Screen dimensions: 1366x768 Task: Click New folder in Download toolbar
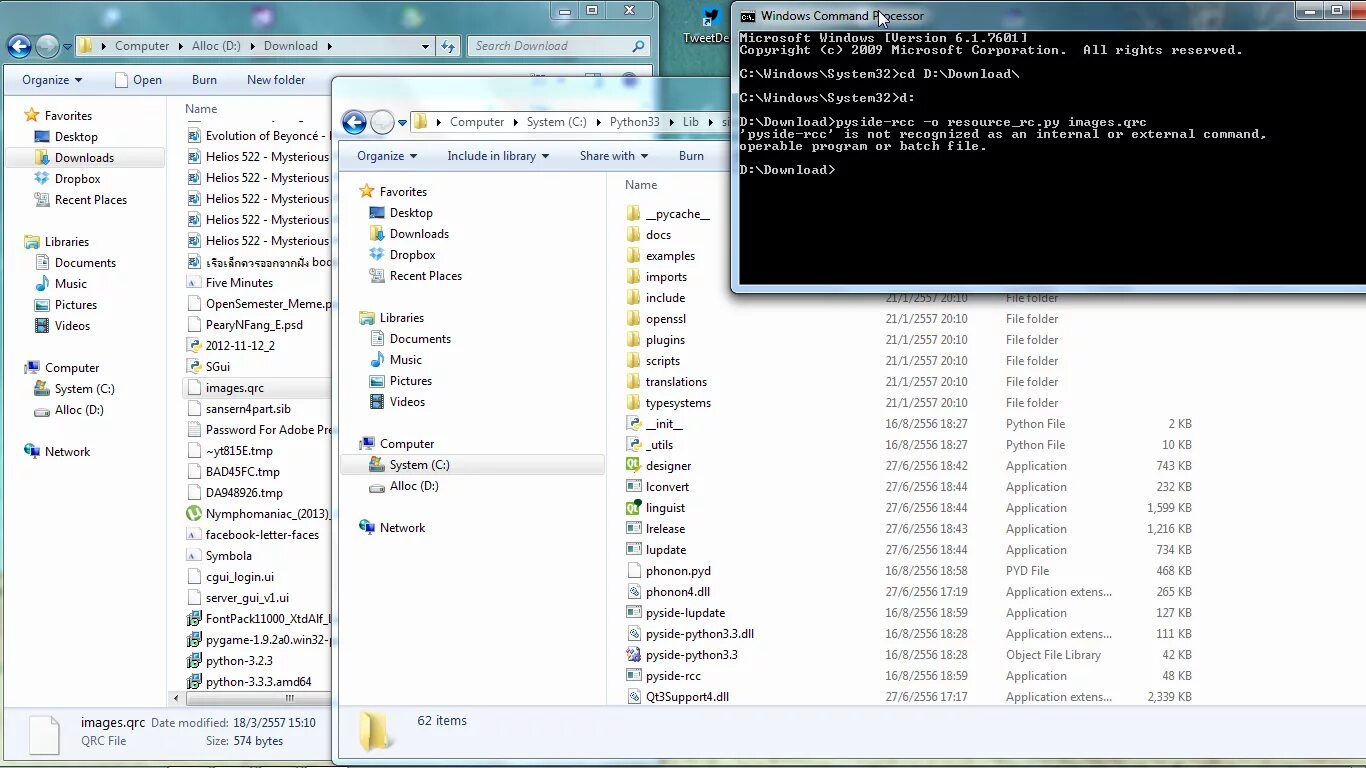coord(276,80)
